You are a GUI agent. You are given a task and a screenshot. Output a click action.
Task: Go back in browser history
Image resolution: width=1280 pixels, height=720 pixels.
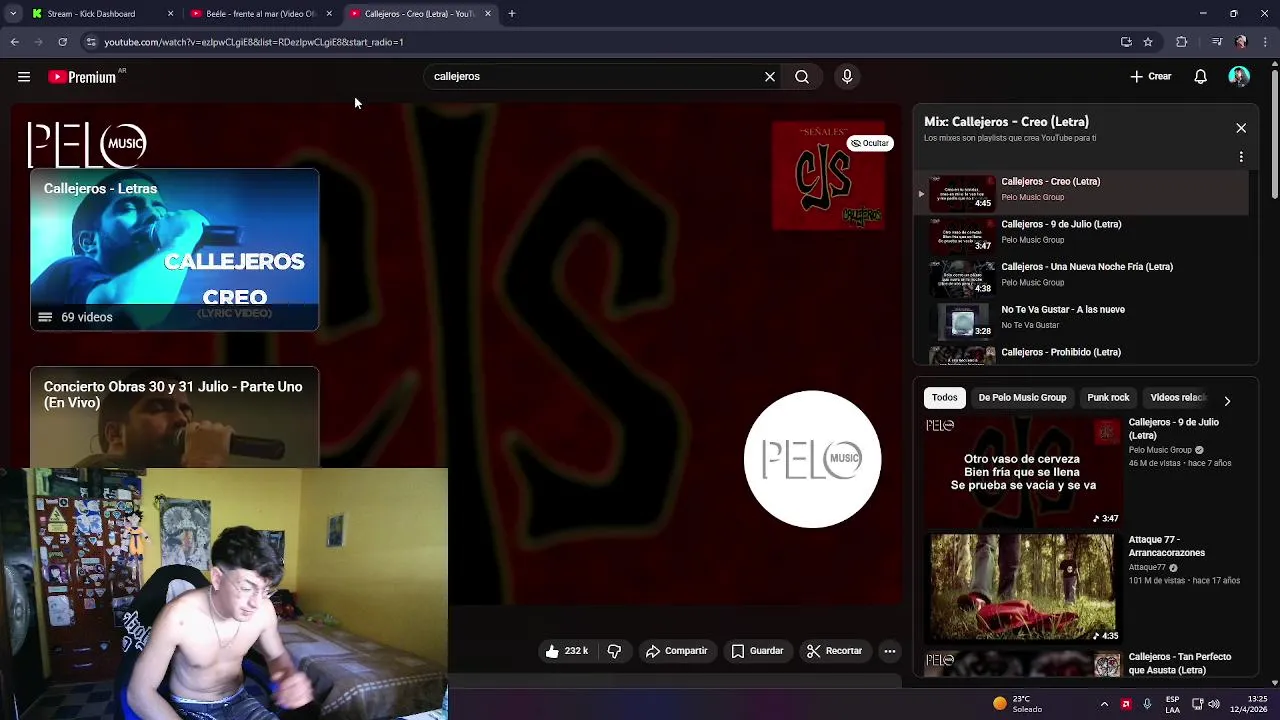[x=14, y=42]
